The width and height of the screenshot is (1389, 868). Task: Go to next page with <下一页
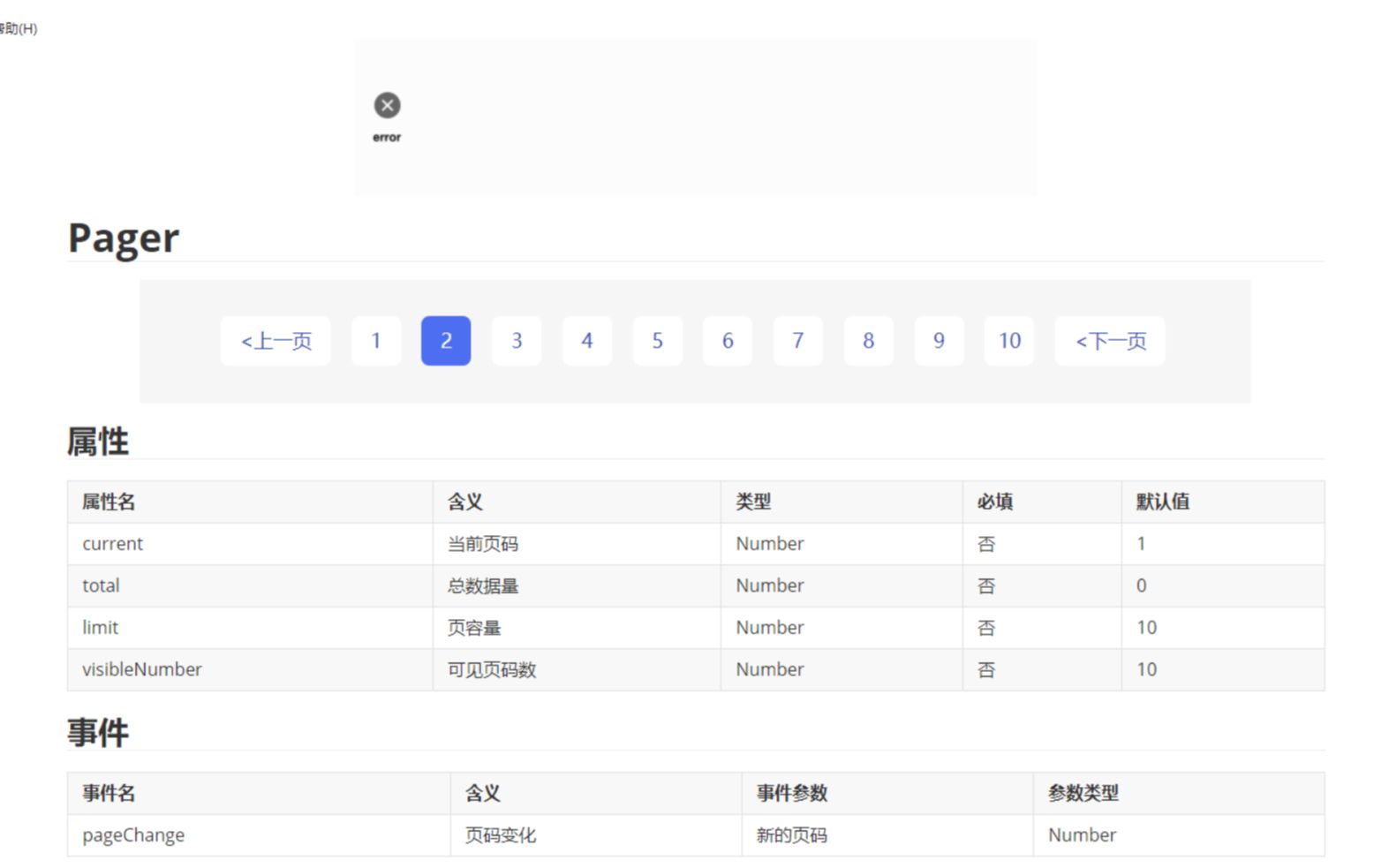[1110, 341]
